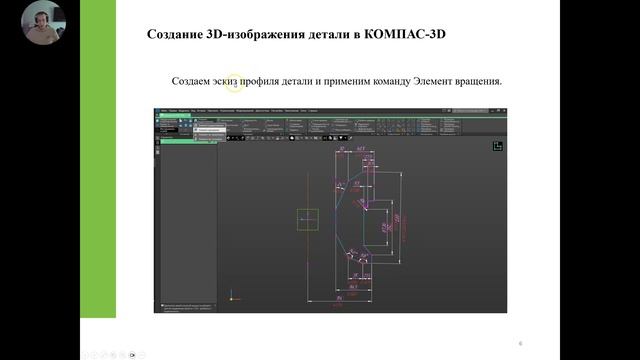Click the words 'Элемент вращения' in the slide sentence

point(456,81)
